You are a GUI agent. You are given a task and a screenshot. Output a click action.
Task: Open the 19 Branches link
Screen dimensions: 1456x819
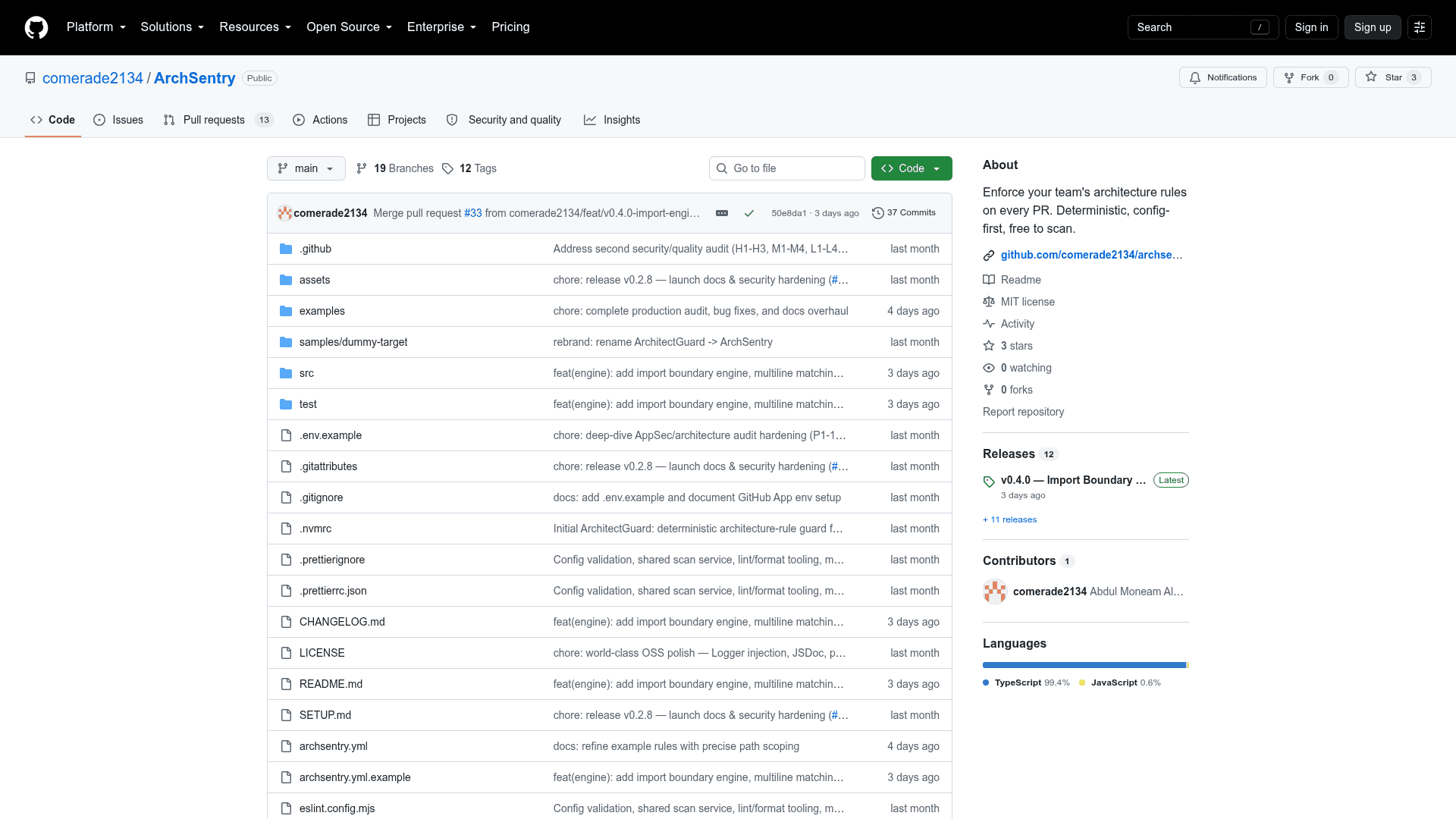[395, 168]
